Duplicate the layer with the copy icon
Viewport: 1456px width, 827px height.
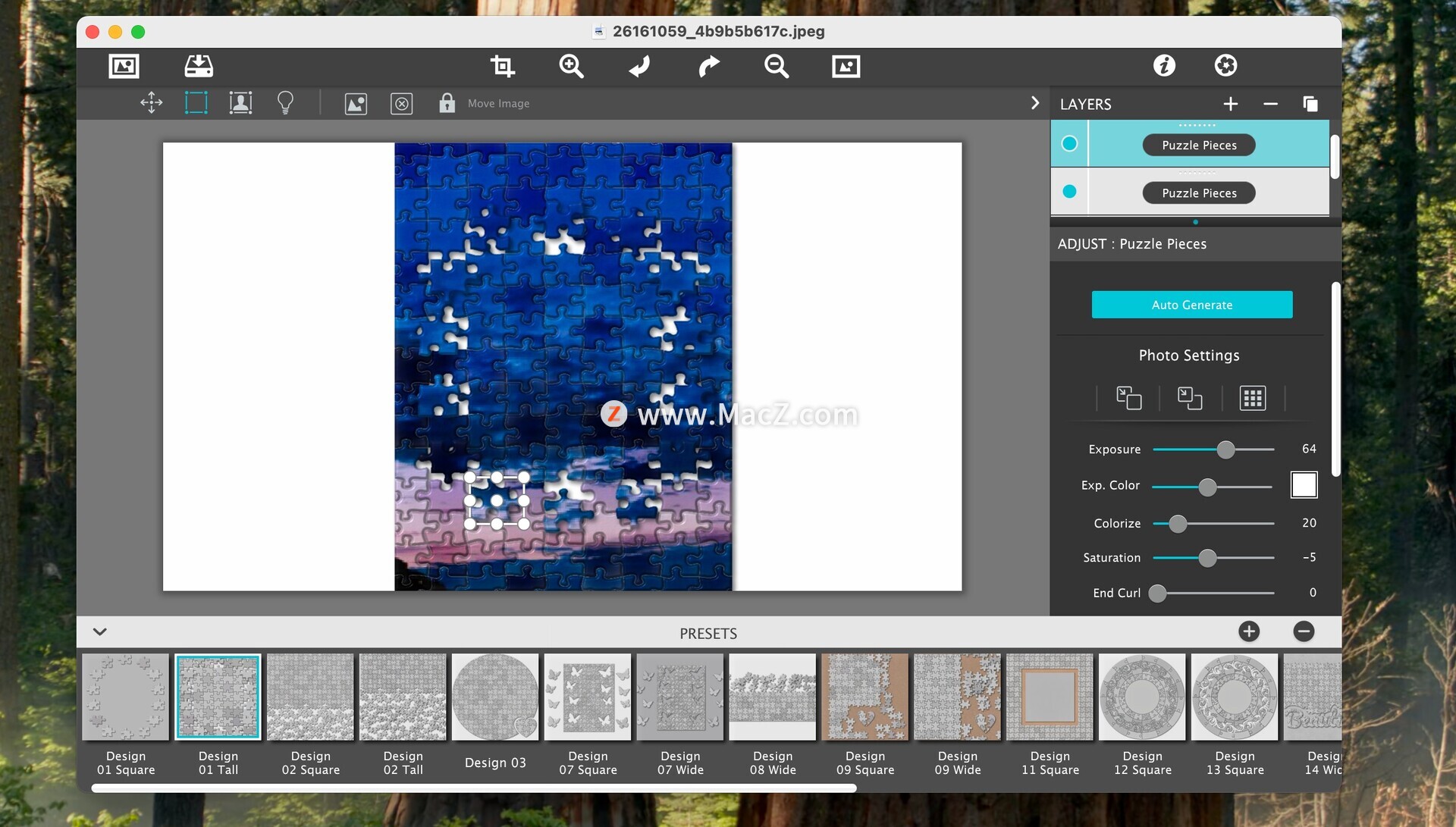[1310, 104]
